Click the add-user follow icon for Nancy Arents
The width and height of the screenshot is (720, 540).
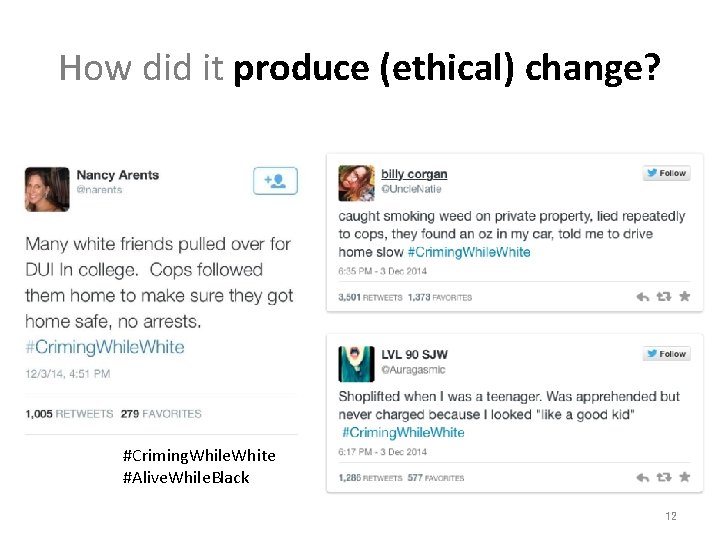[x=275, y=180]
